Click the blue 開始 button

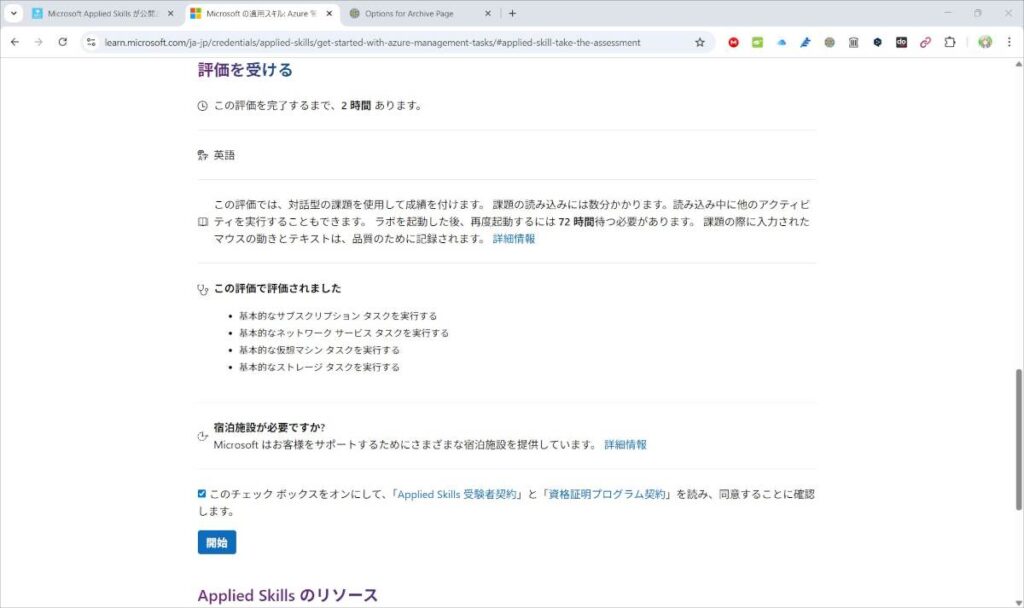217,542
